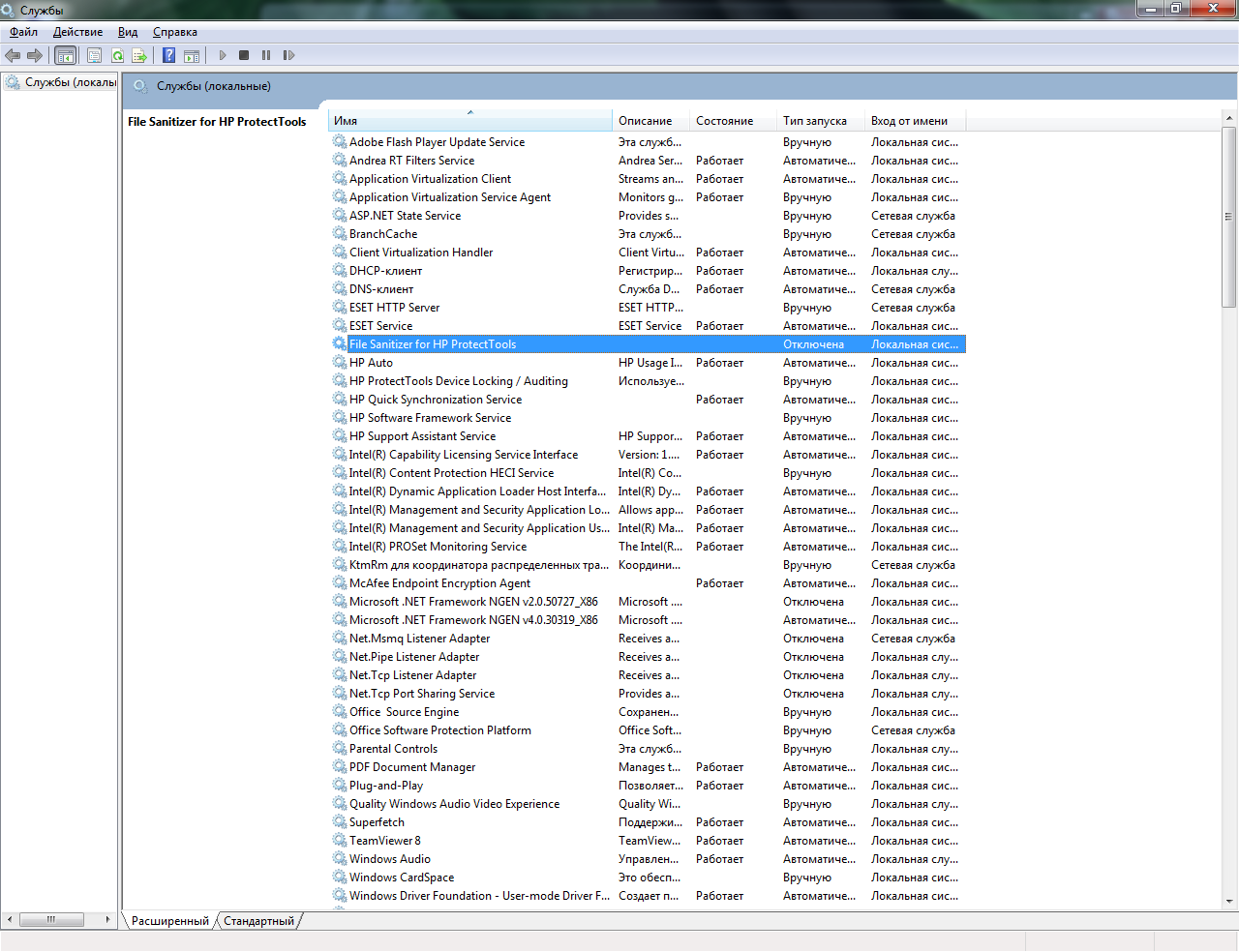Click the gear icon beside BranchCache
Image resolution: width=1239 pixels, height=952 pixels.
click(340, 233)
